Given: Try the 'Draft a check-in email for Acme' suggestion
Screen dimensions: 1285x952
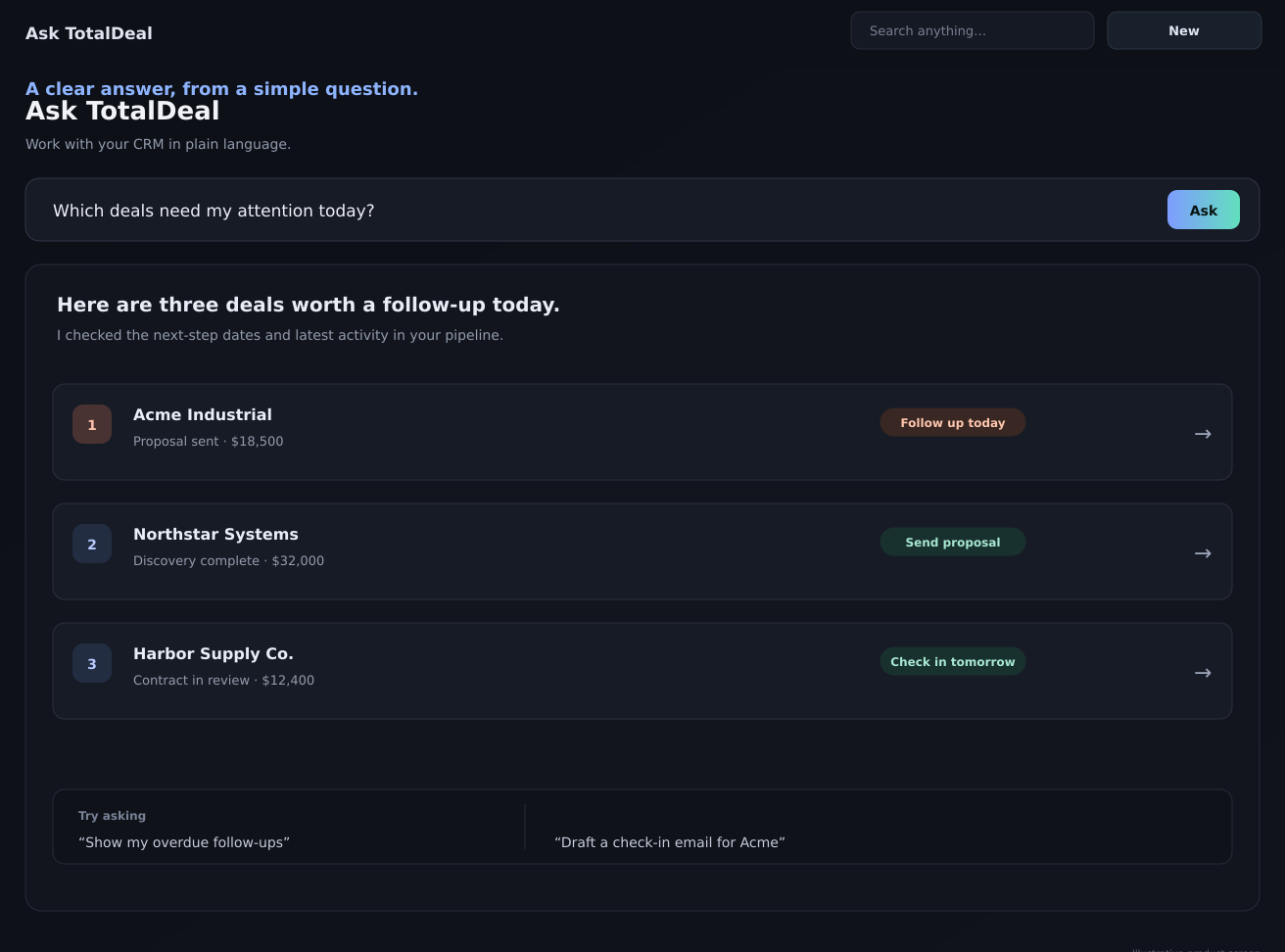Looking at the screenshot, I should 670,842.
